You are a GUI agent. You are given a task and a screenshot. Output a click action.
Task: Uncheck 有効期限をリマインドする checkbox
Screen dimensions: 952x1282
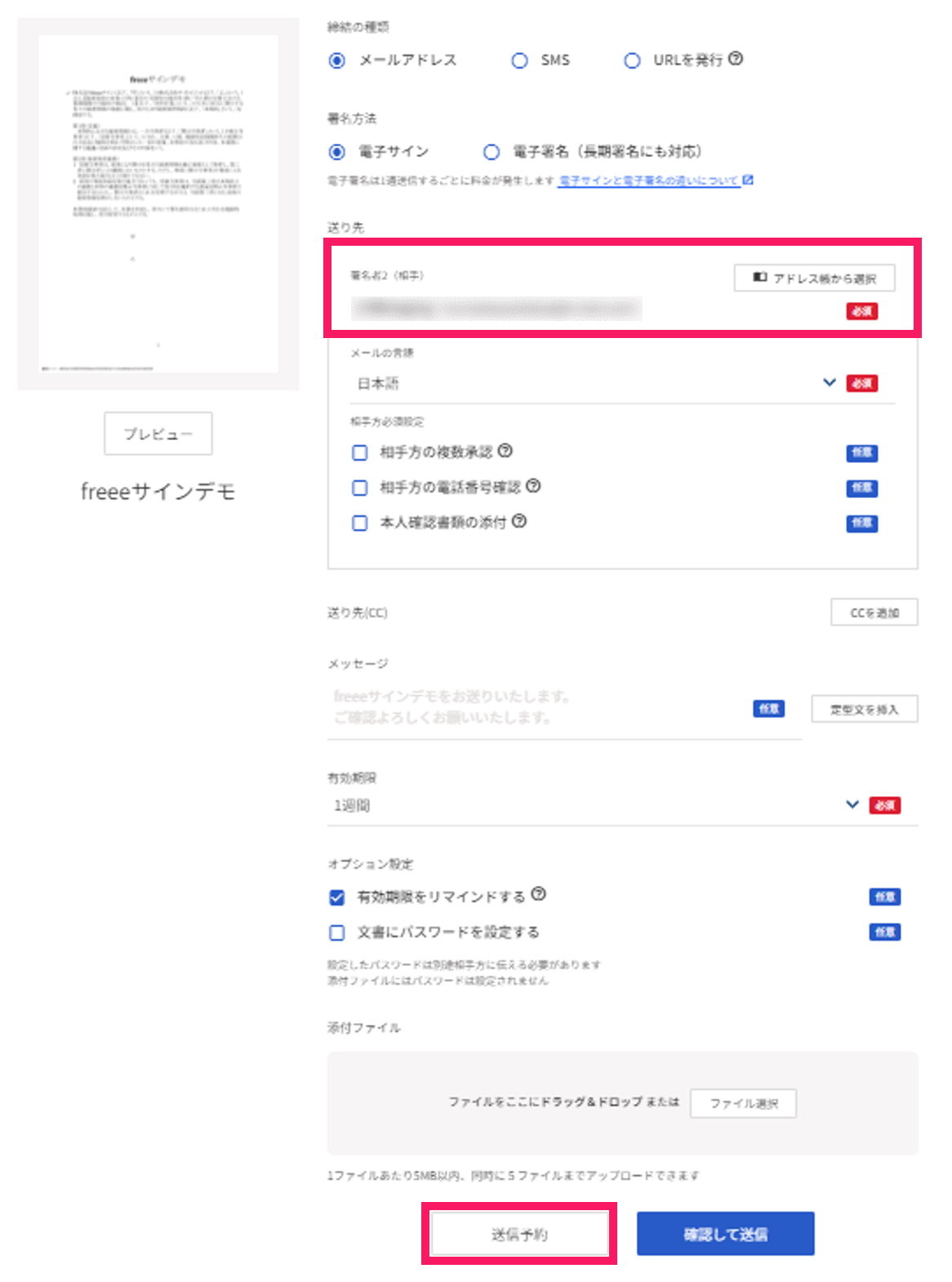pos(336,897)
